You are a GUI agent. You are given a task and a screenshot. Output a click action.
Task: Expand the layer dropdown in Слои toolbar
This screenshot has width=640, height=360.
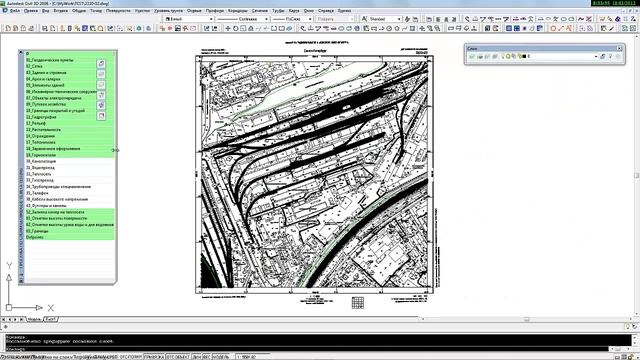[x=596, y=56]
